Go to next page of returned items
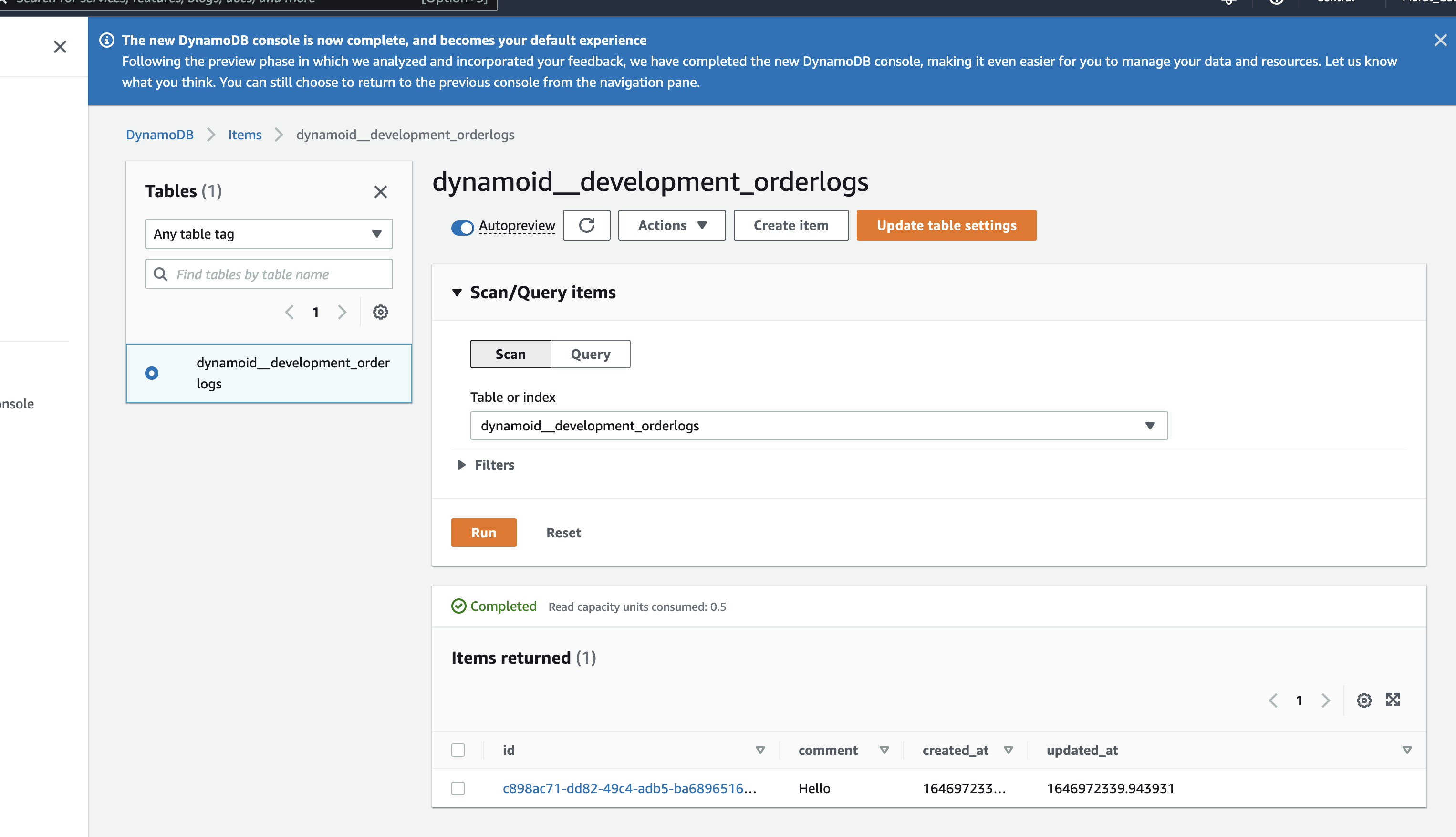The image size is (1456, 837). coord(1326,700)
